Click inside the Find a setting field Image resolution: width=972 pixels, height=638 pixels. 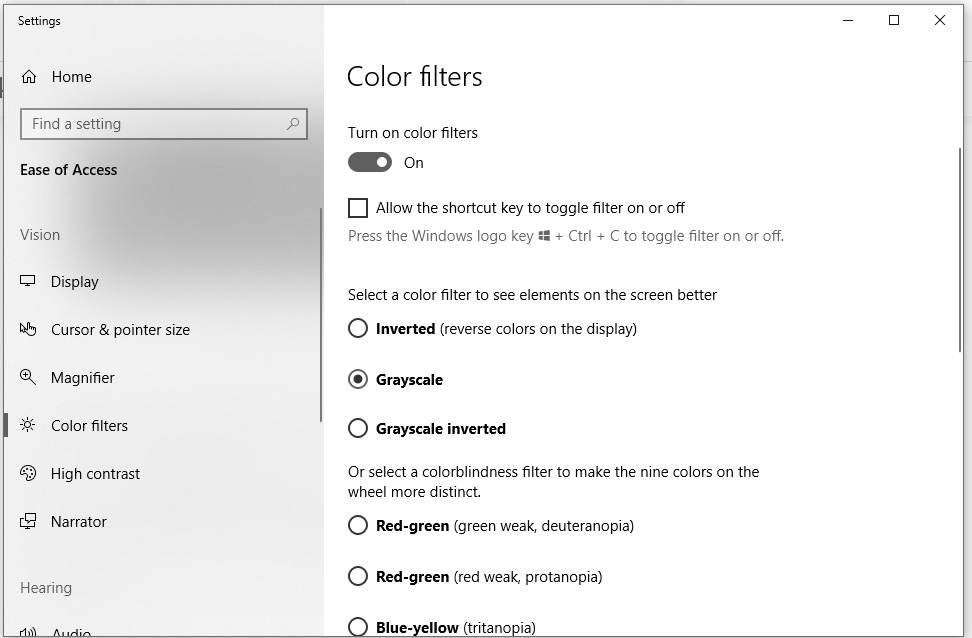[150, 124]
